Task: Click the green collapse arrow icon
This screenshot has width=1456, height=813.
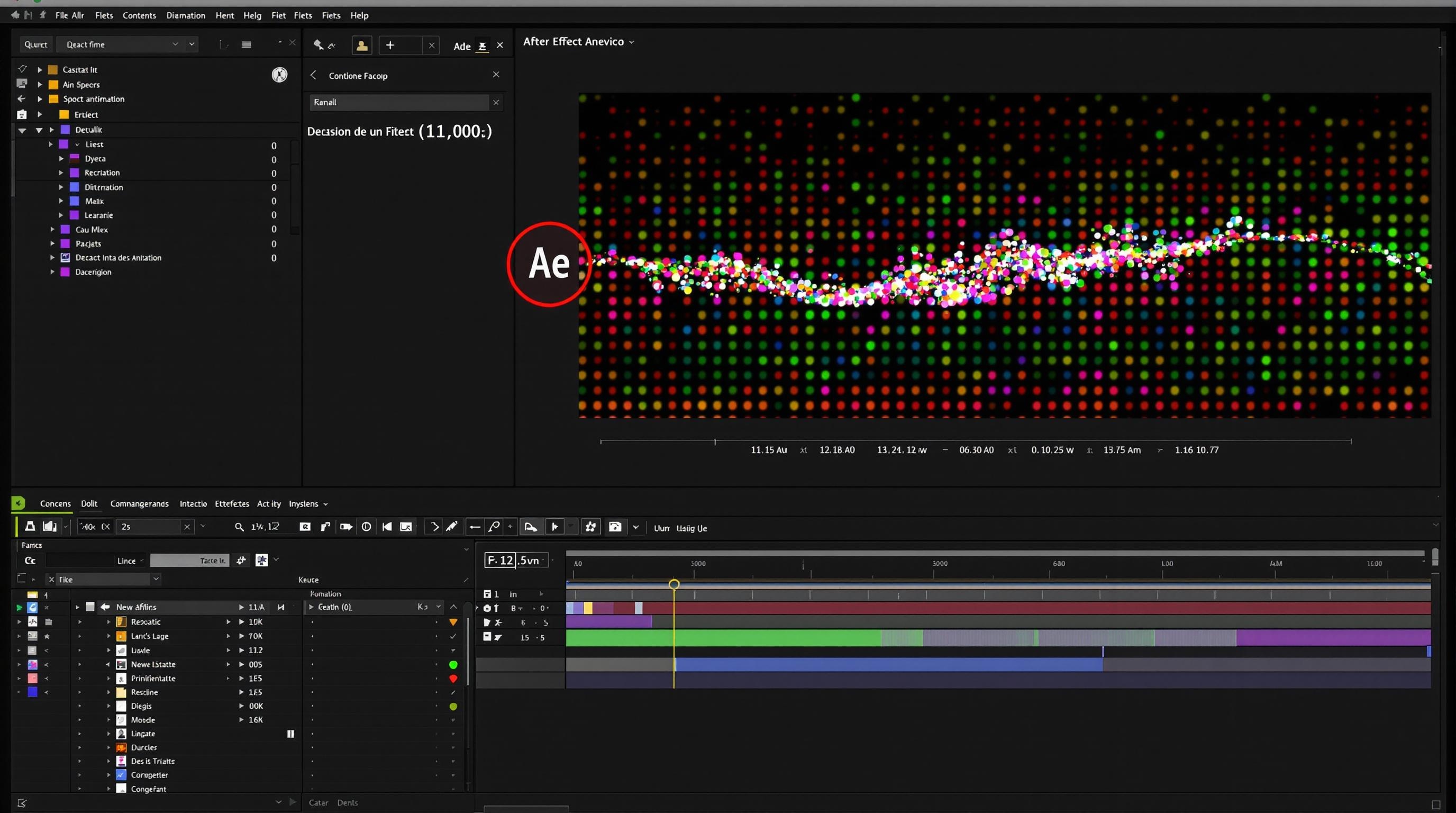Action: click(18, 503)
